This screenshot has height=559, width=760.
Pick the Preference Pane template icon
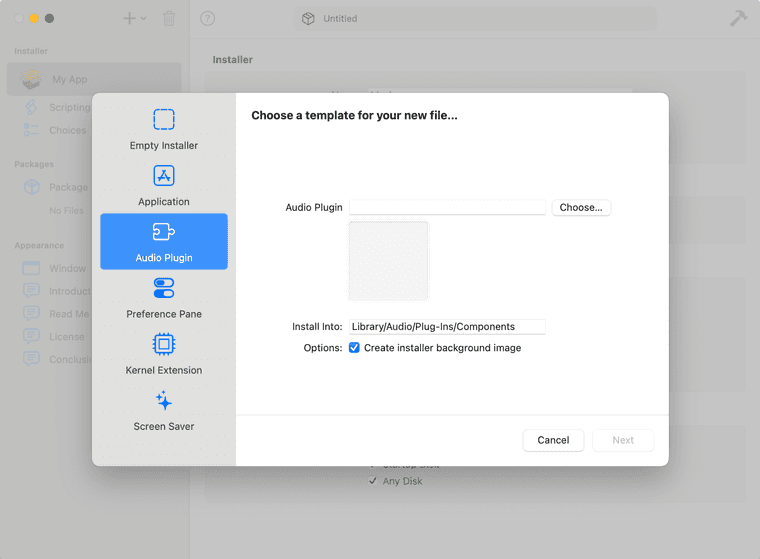pos(164,288)
